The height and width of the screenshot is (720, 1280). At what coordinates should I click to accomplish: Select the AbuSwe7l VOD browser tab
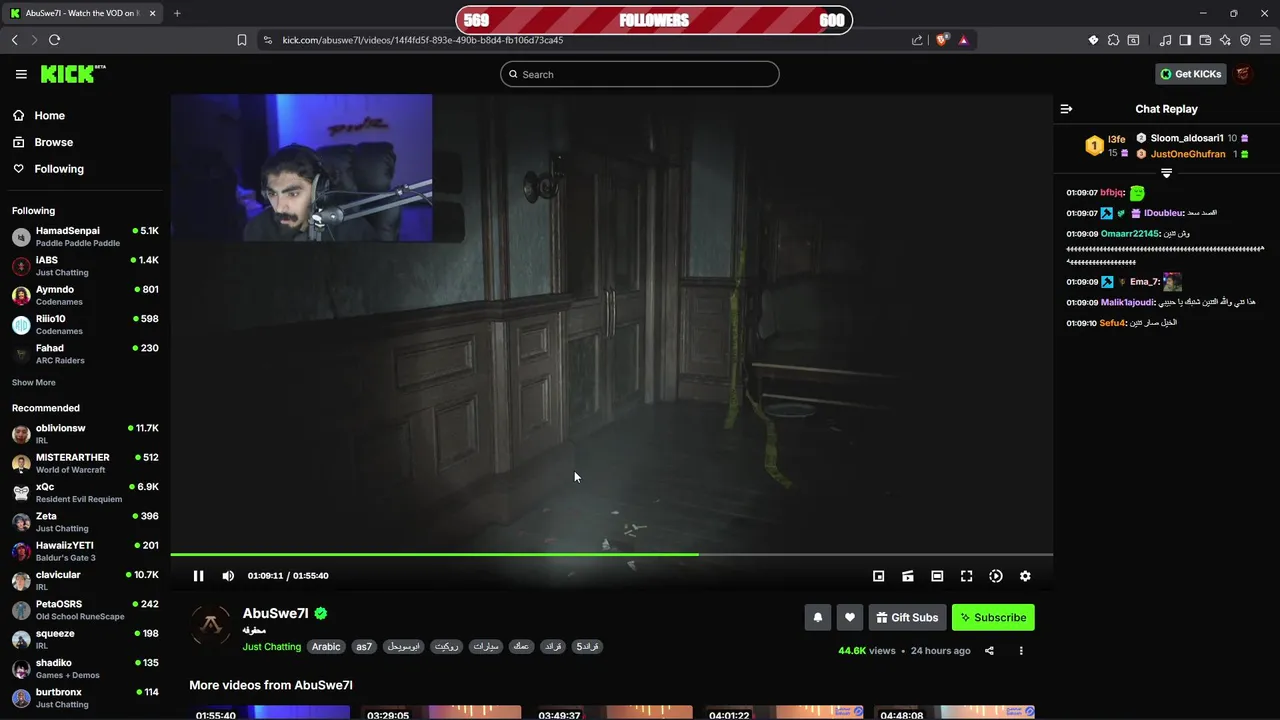[83, 13]
